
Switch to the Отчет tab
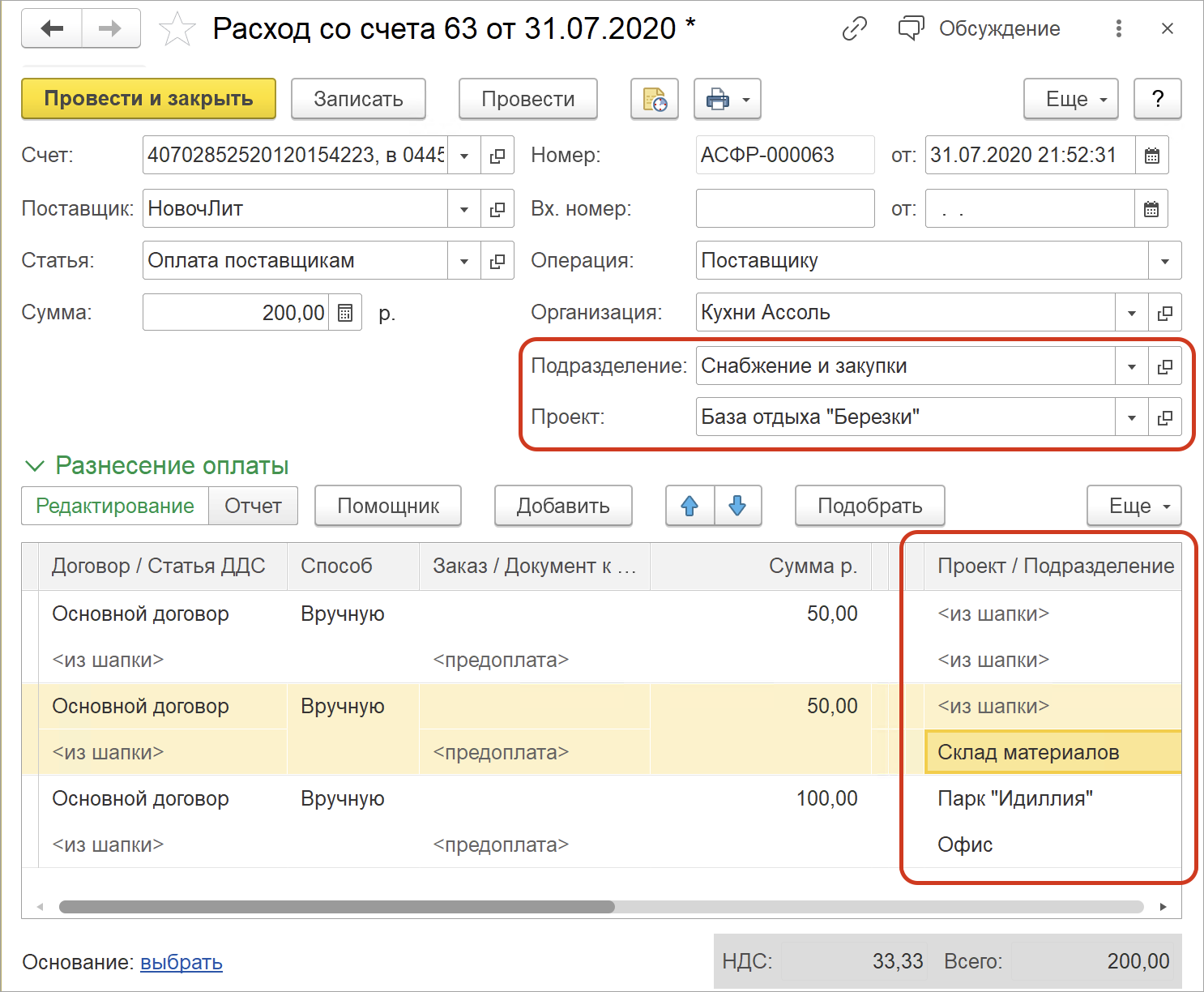click(253, 507)
